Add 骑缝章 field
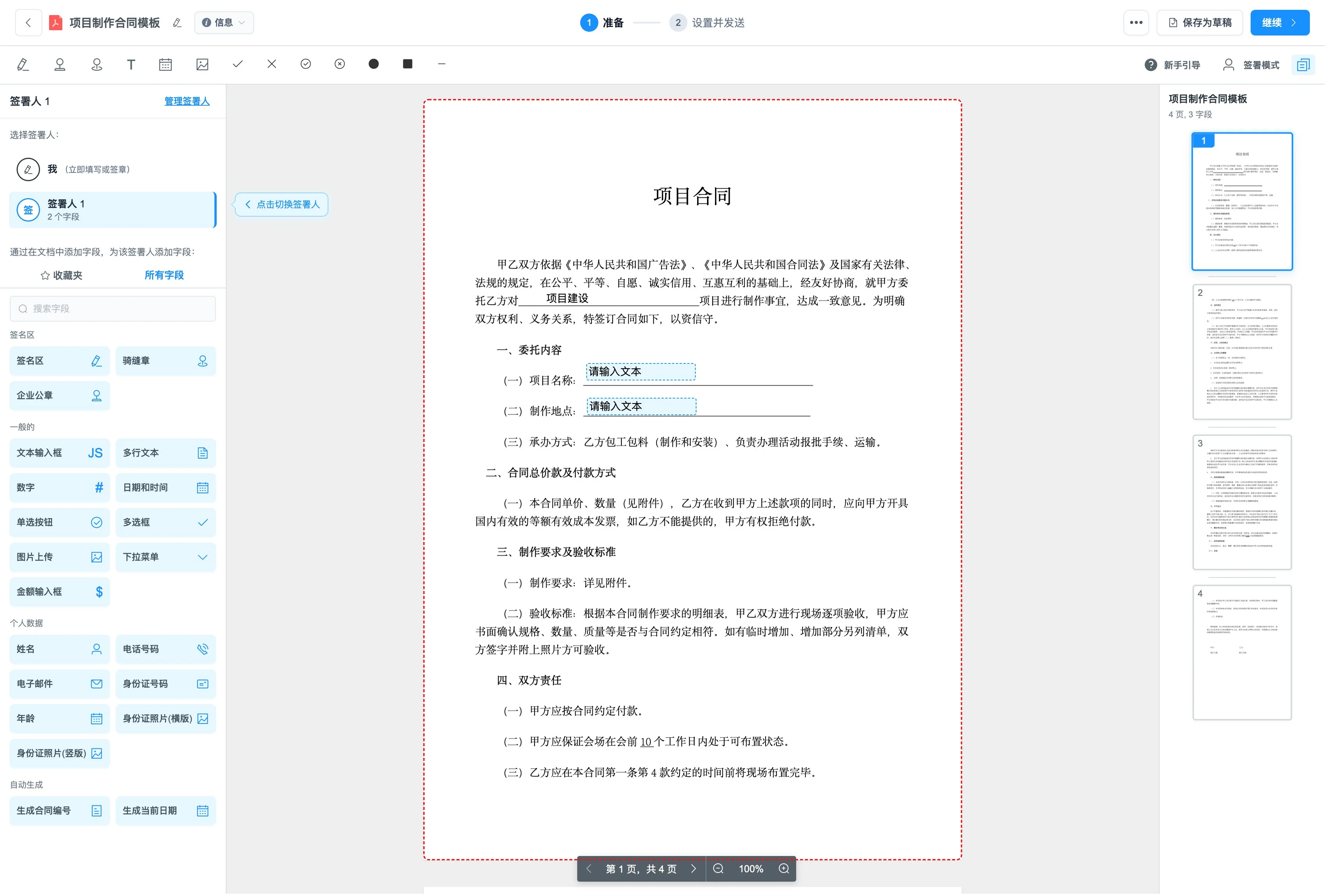 coord(166,361)
